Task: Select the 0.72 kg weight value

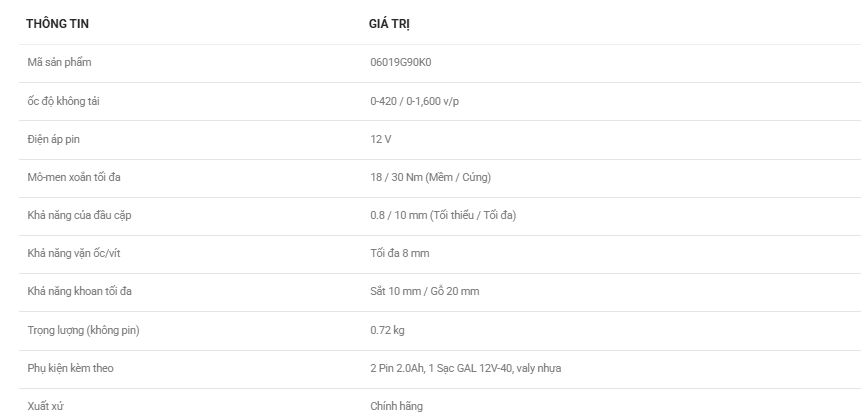Action: 387,330
